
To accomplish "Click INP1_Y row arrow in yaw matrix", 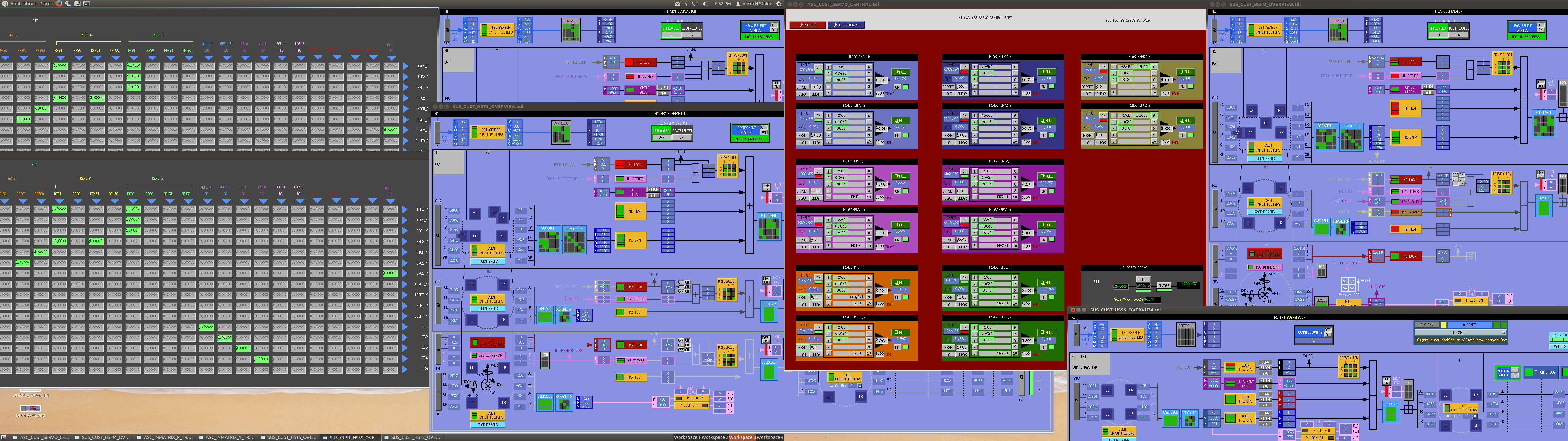I will pyautogui.click(x=405, y=209).
